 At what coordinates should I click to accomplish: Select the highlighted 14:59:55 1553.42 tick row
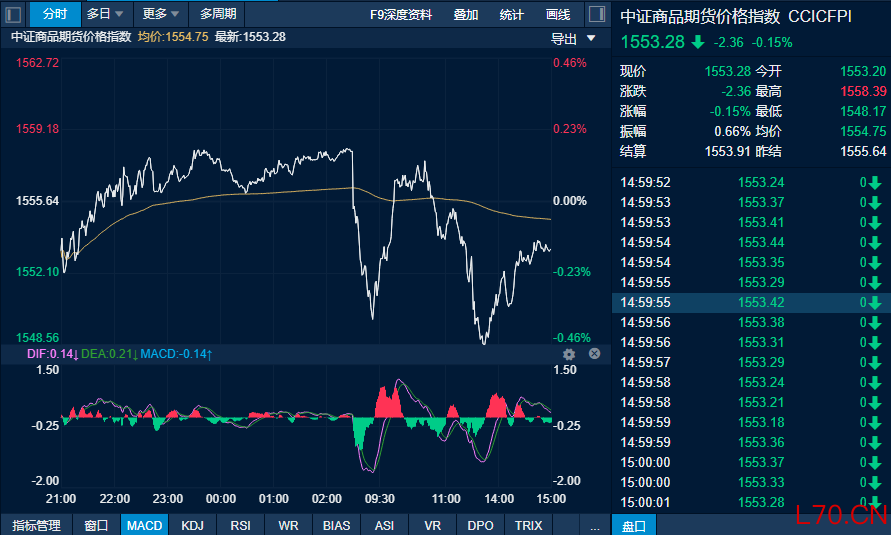[x=751, y=303]
